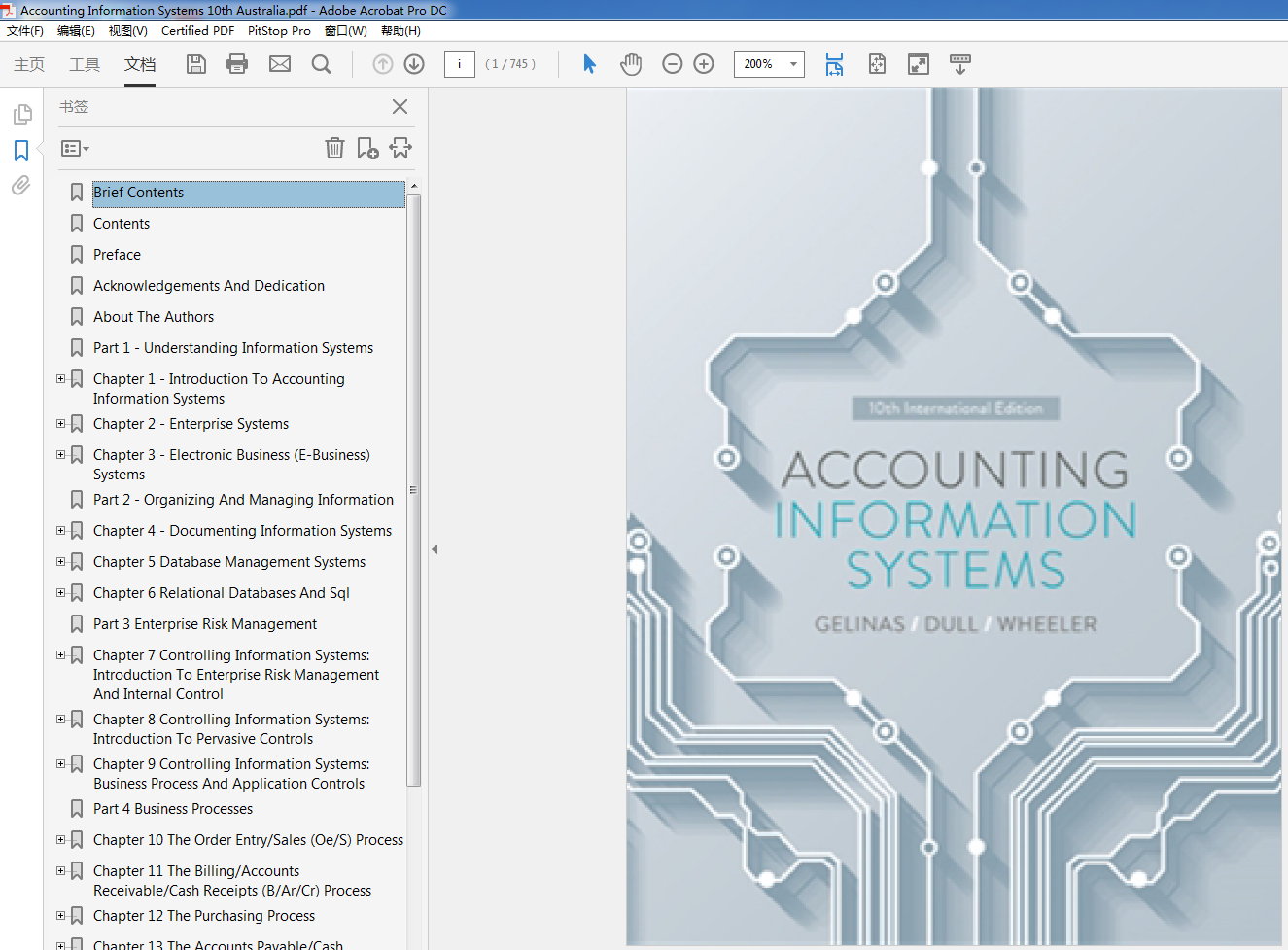
Task: Print the file using the printer icon
Action: (x=237, y=64)
